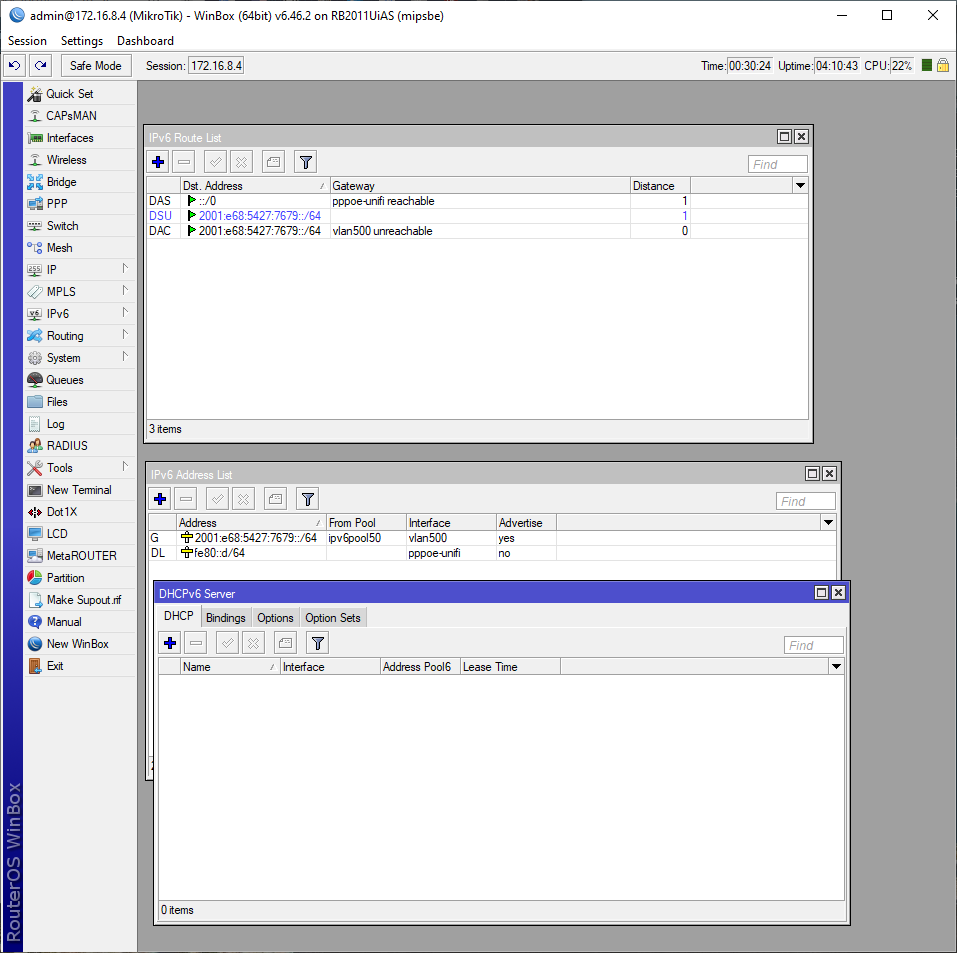957x953 pixels.
Task: Click disable X in IPv6 Address List
Action: click(244, 499)
